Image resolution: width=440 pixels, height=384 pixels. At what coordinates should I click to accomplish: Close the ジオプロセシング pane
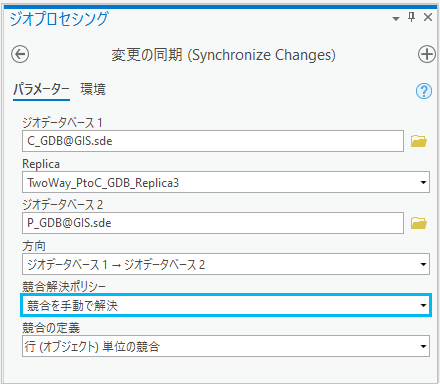(x=428, y=17)
